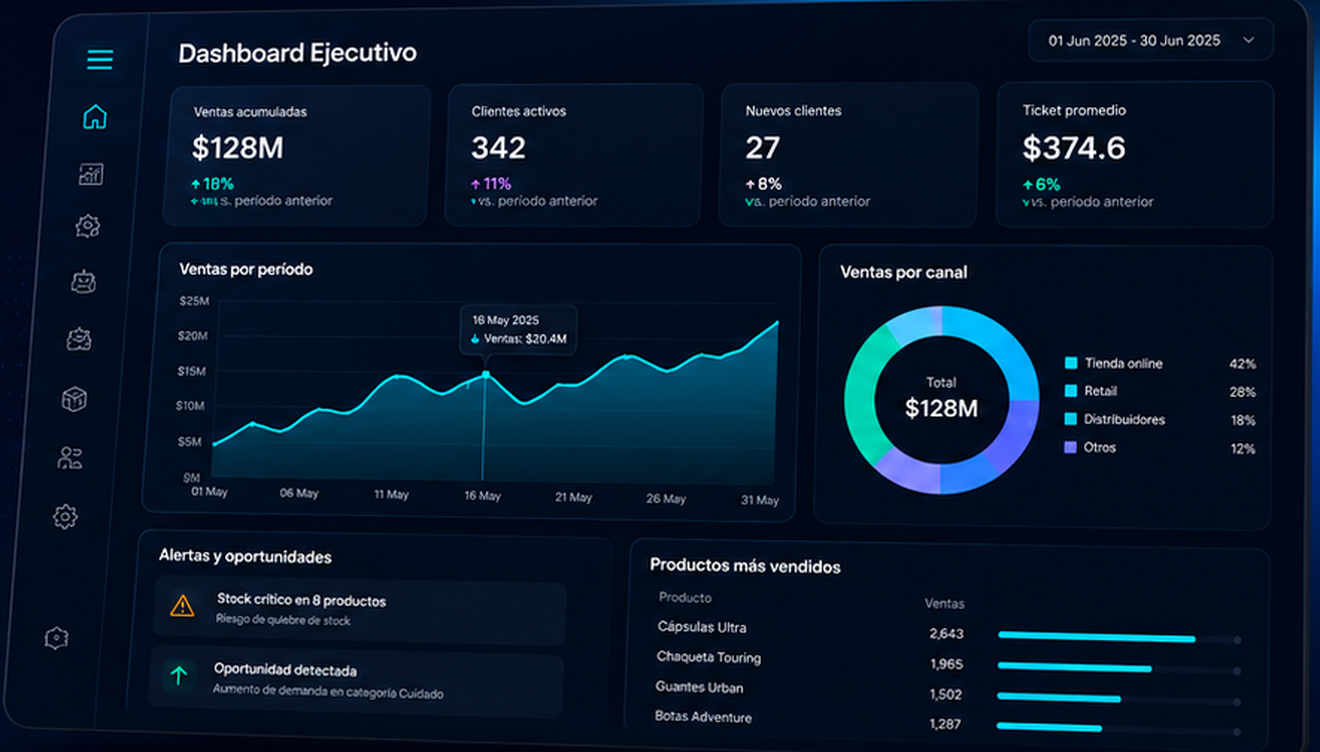Click the Ventas por canal heading

click(x=904, y=272)
